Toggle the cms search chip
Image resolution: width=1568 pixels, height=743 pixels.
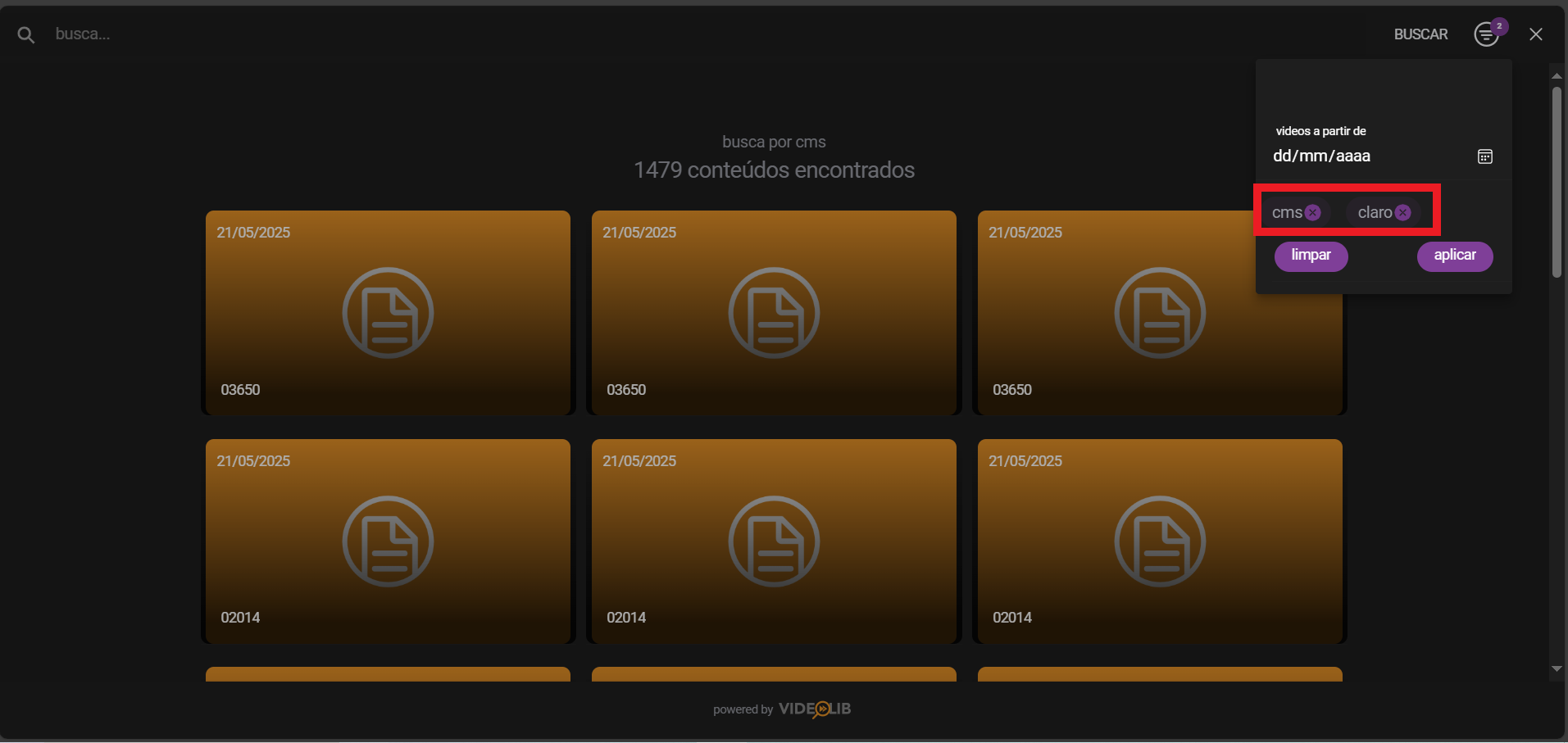[x=1287, y=211]
